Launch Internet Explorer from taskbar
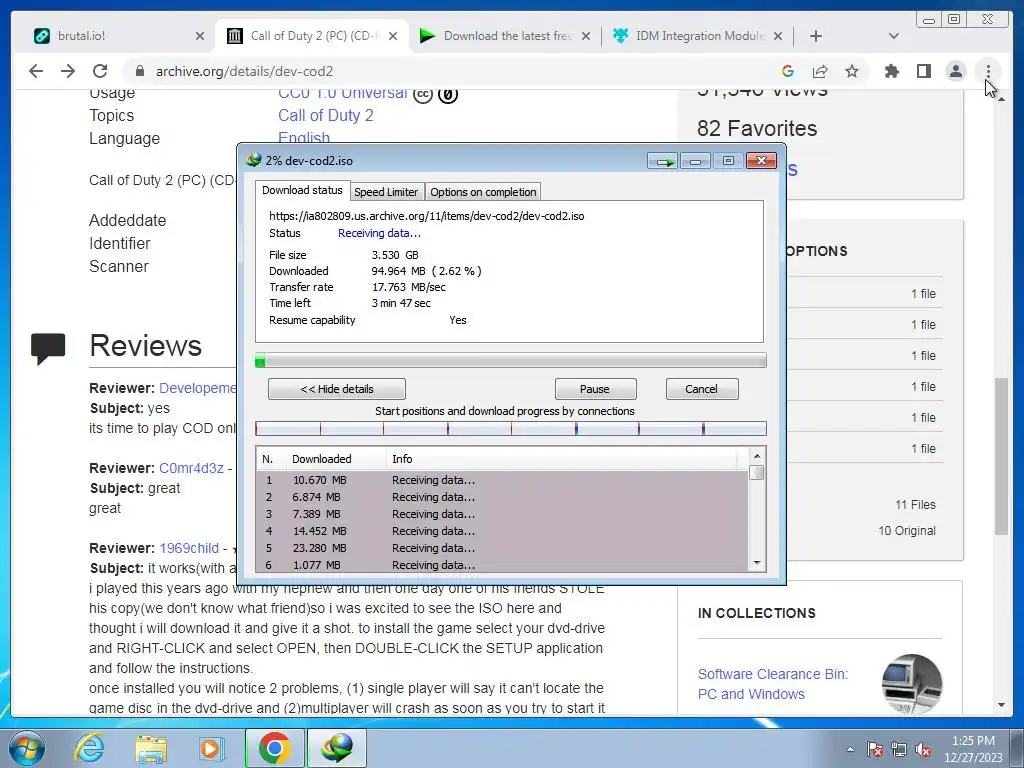 tap(89, 748)
